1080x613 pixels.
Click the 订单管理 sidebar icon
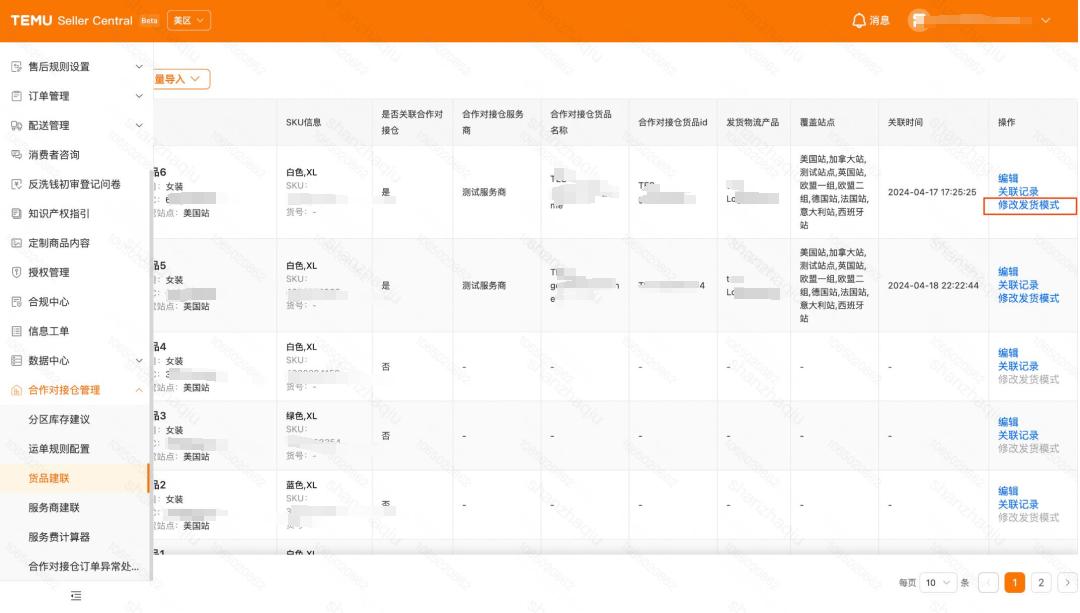click(17, 96)
